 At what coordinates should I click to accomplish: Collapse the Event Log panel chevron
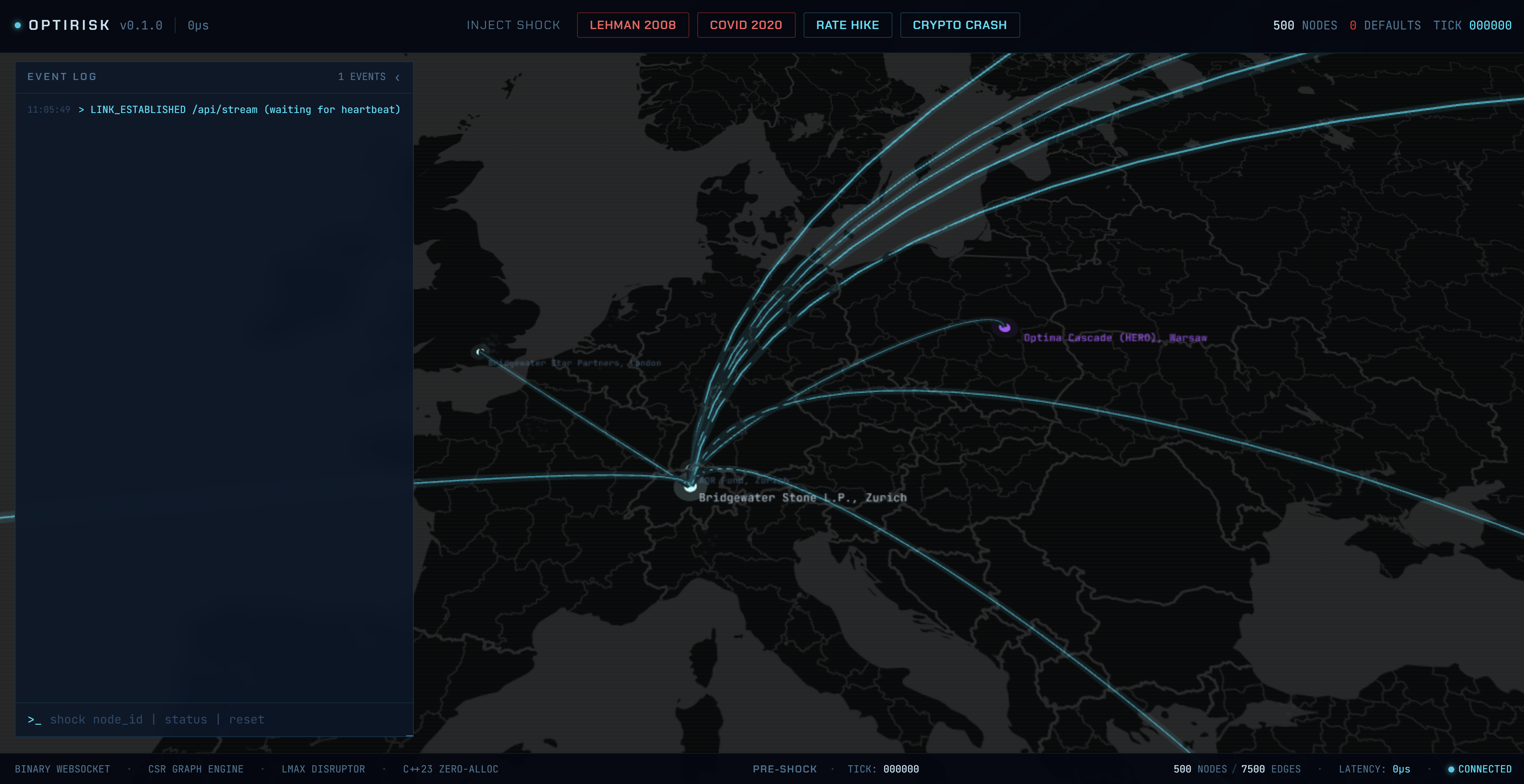click(397, 78)
